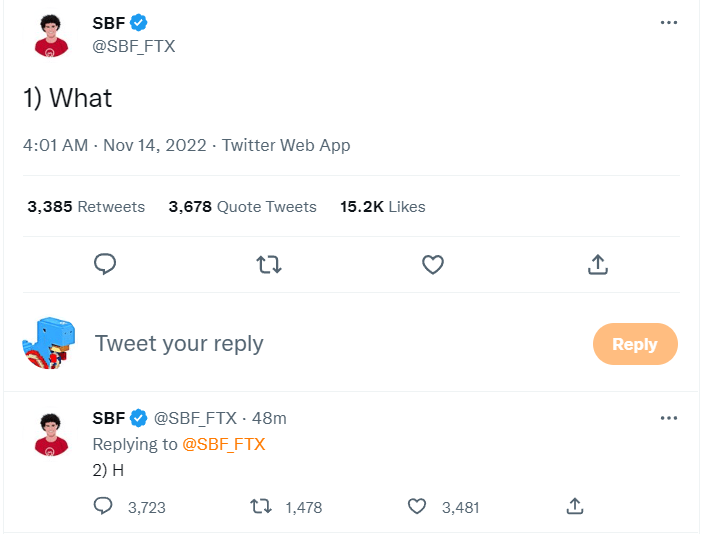The width and height of the screenshot is (711, 534).
Task: Reply to the main "1) What" tweet
Action: point(105,264)
